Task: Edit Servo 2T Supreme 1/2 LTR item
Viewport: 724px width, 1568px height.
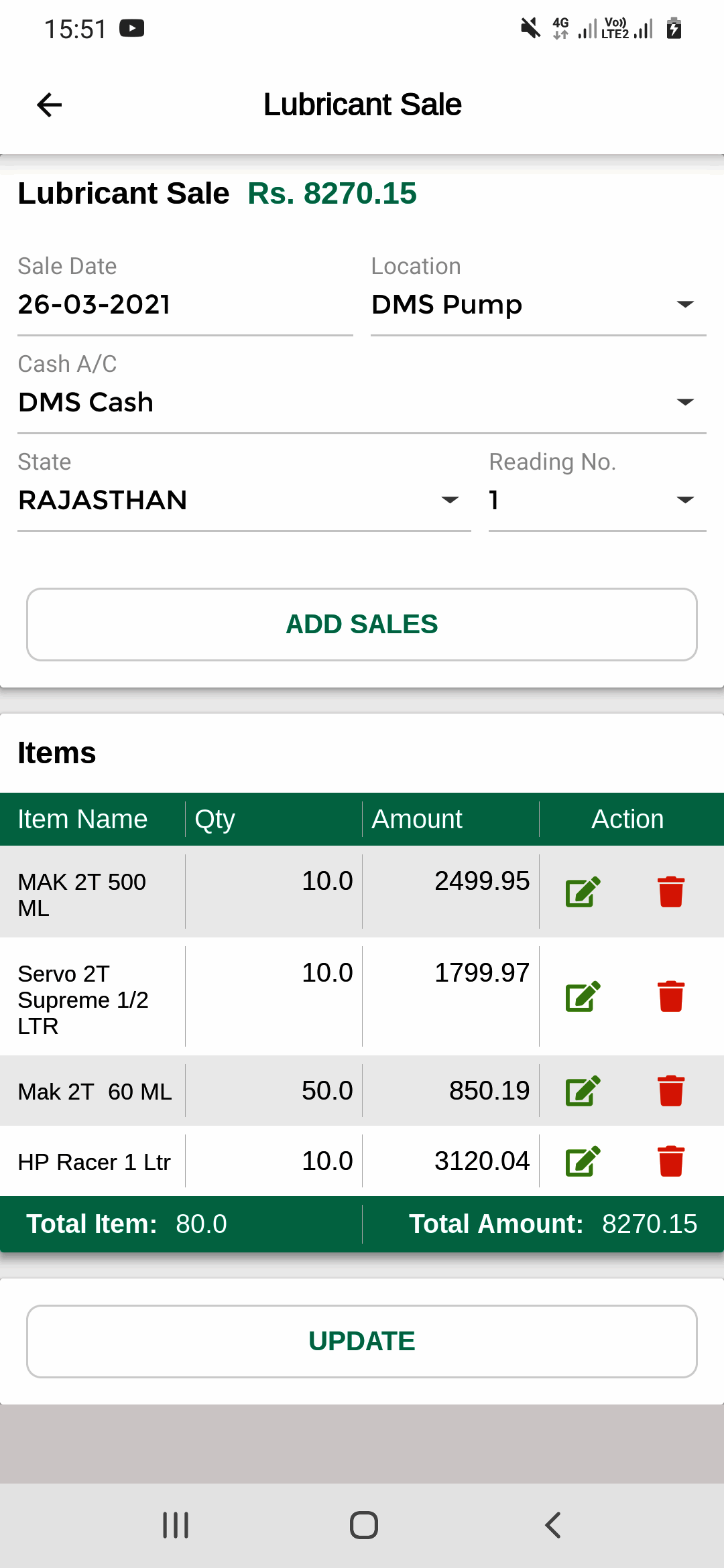Action: (583, 996)
